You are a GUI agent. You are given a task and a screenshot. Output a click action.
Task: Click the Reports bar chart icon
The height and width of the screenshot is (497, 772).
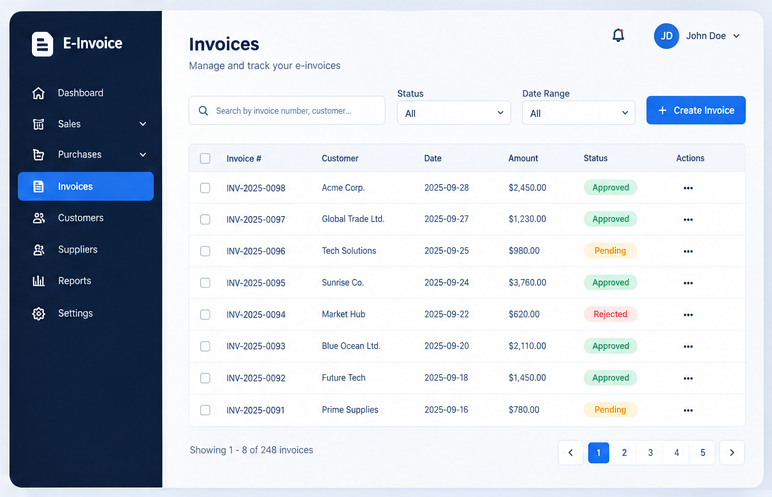pos(38,281)
